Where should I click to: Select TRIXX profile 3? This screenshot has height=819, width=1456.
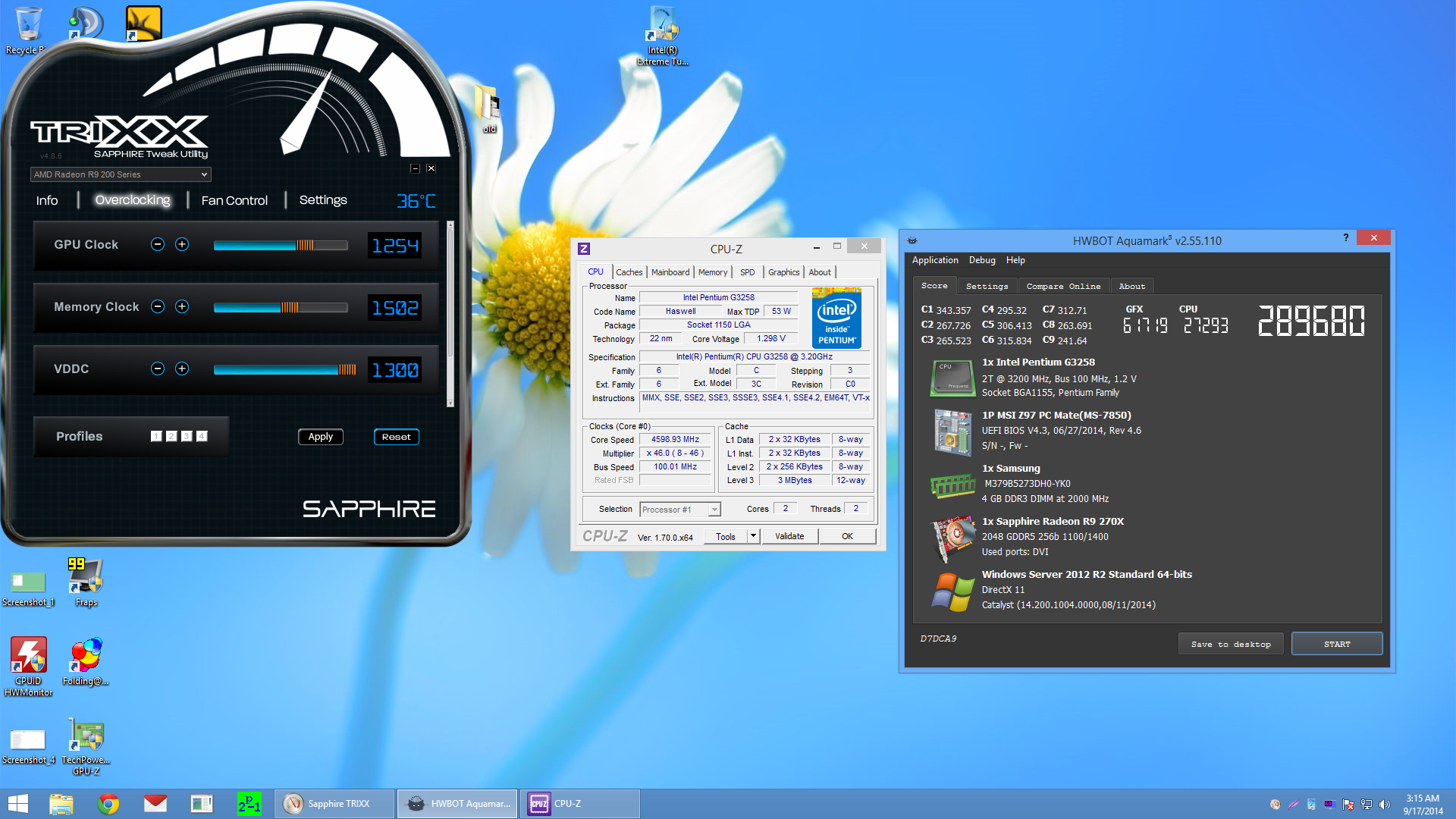click(x=187, y=436)
